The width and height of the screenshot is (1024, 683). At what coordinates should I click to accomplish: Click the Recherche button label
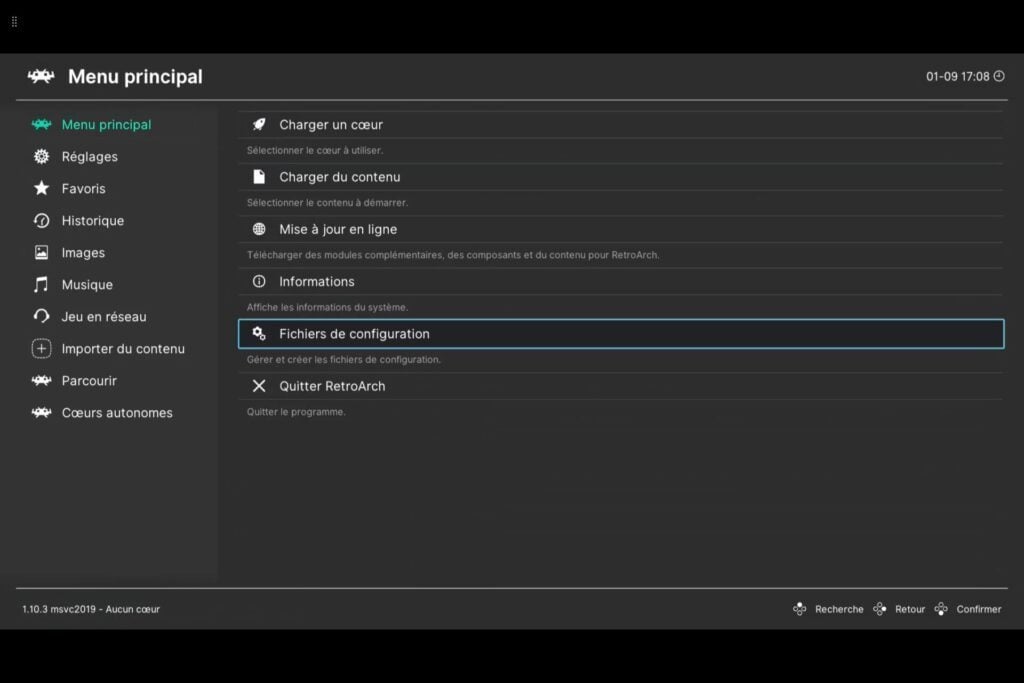click(839, 609)
